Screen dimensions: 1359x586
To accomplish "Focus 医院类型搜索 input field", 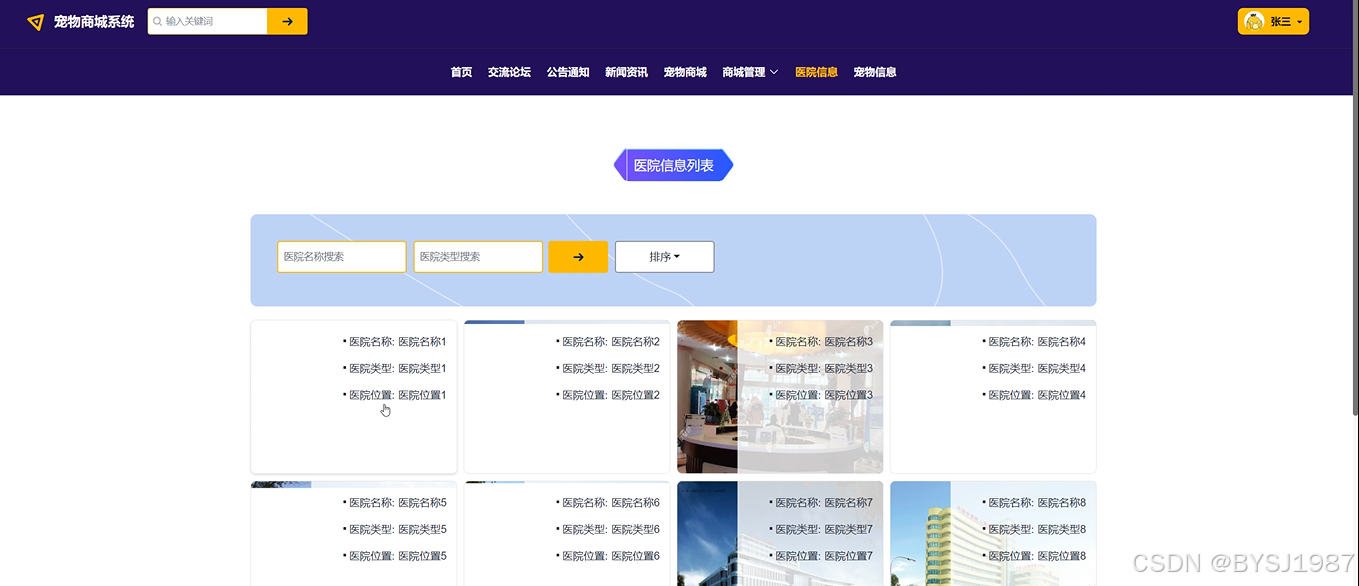I will (478, 257).
